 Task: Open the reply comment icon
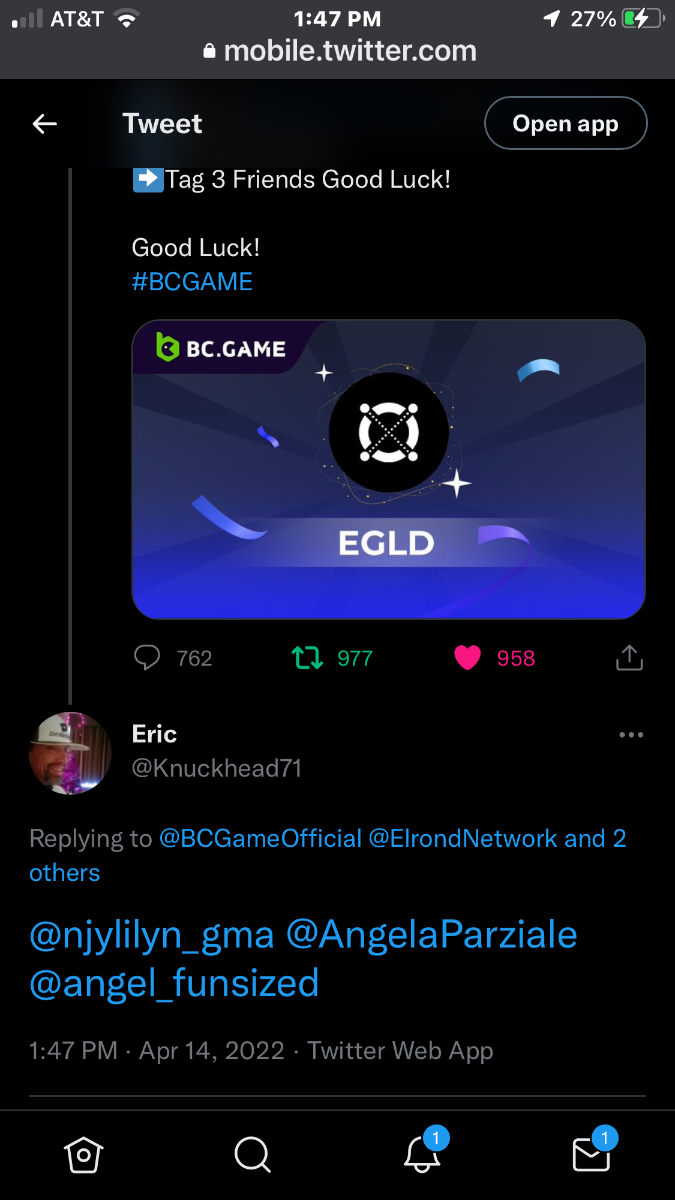pyautogui.click(x=147, y=657)
